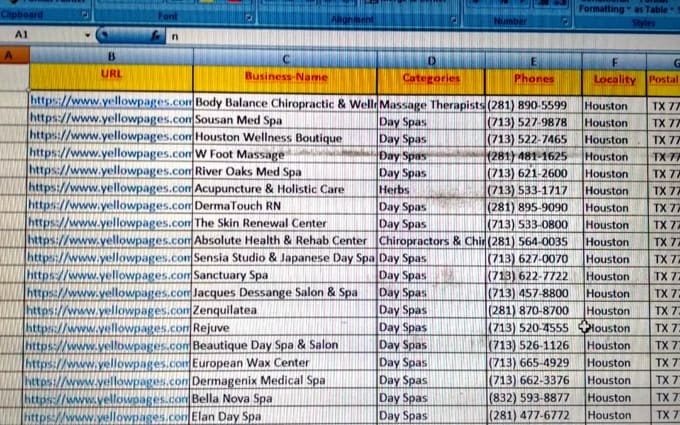This screenshot has width=680, height=425.
Task: Select cell Elan Day Spa
Action: (283, 416)
